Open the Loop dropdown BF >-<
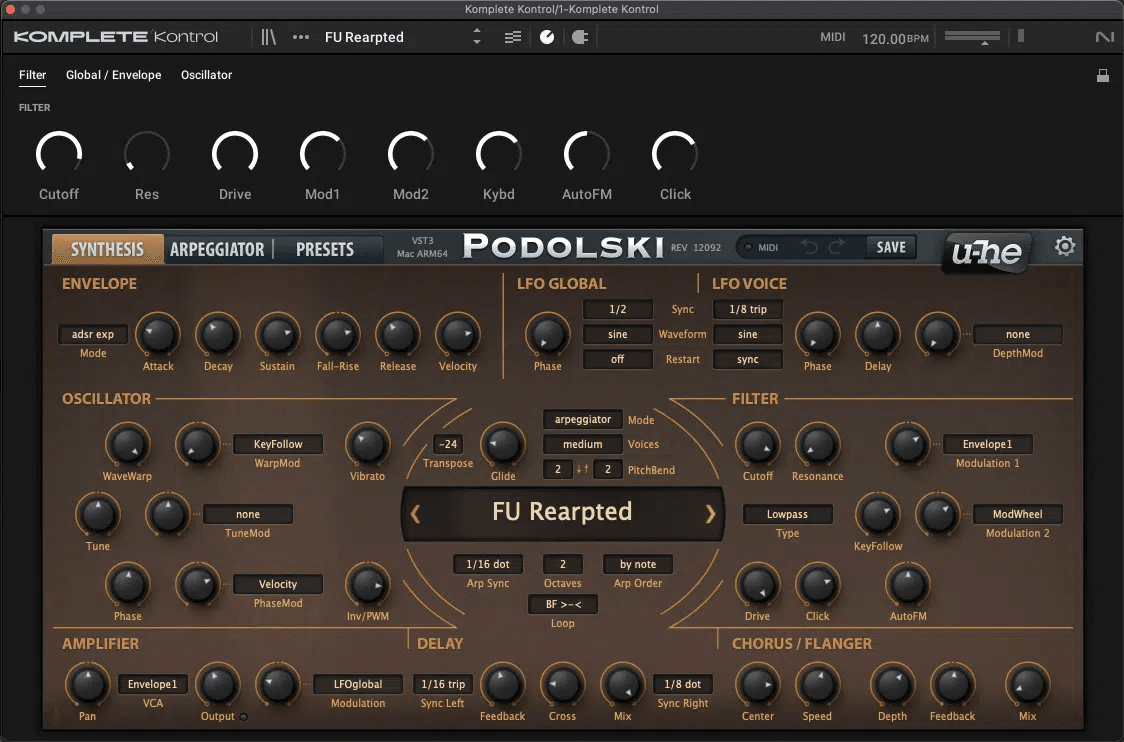 [x=563, y=604]
